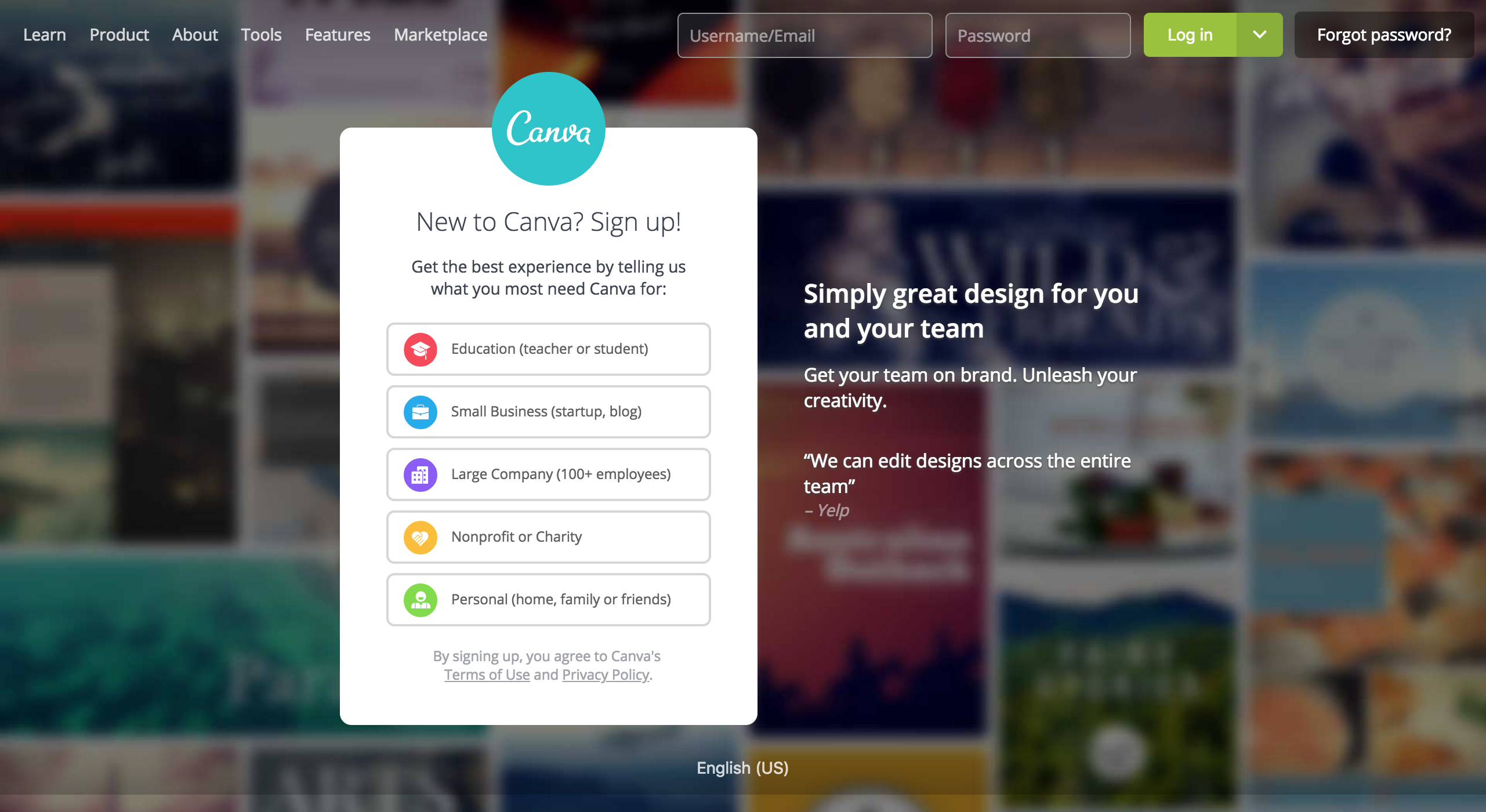1486x812 pixels.
Task: Open the Learn menu item
Action: [44, 34]
